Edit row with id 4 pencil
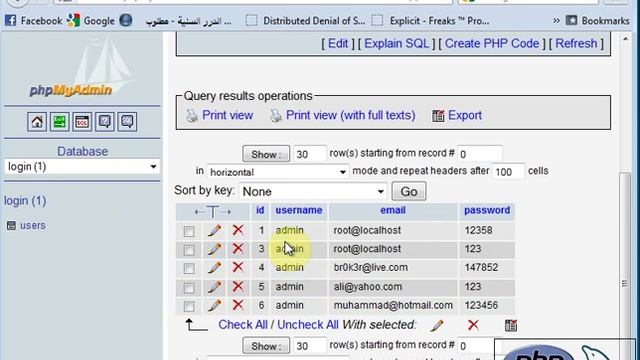Screen dimensions: 640x360 click(x=214, y=268)
